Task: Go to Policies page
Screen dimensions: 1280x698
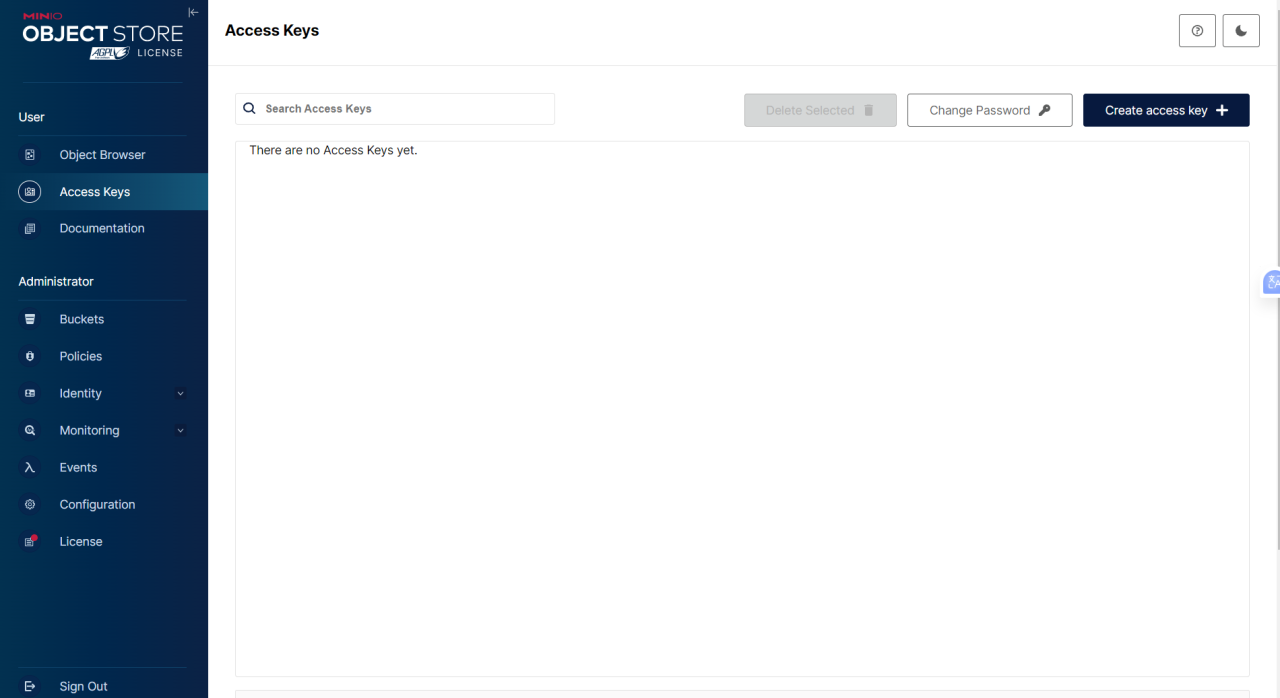Action: coord(103,356)
